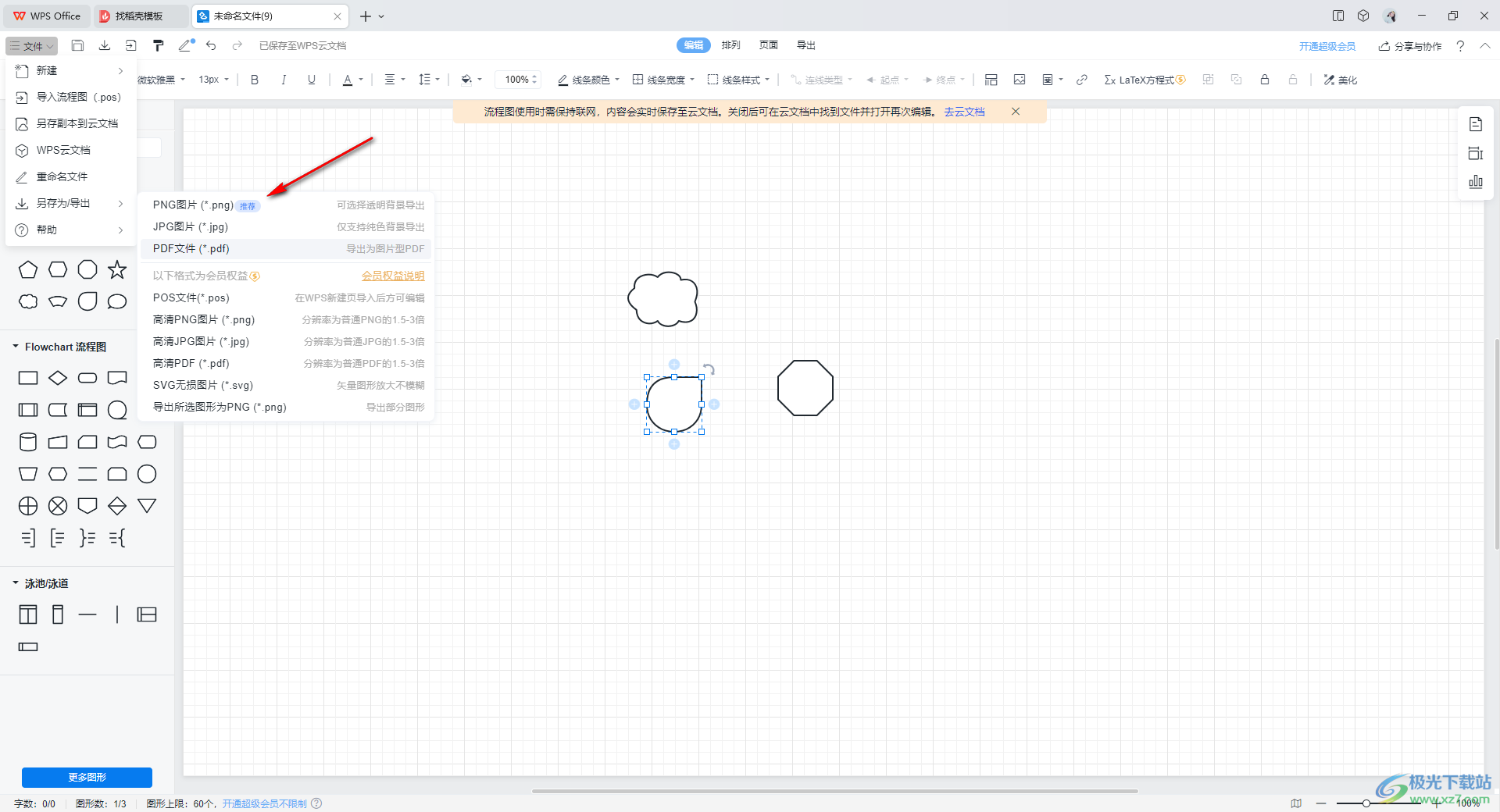Open the line width dropdown
The height and width of the screenshot is (812, 1500).
point(663,80)
